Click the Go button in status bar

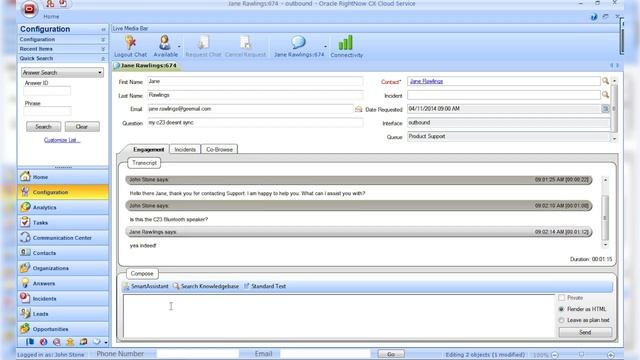pos(391,354)
